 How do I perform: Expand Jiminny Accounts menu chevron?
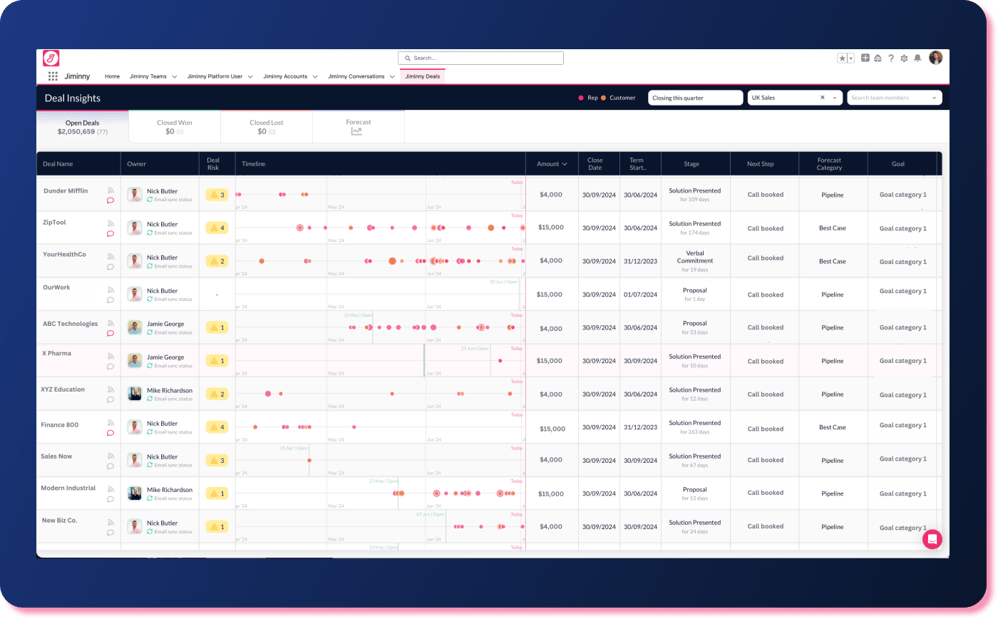point(315,77)
